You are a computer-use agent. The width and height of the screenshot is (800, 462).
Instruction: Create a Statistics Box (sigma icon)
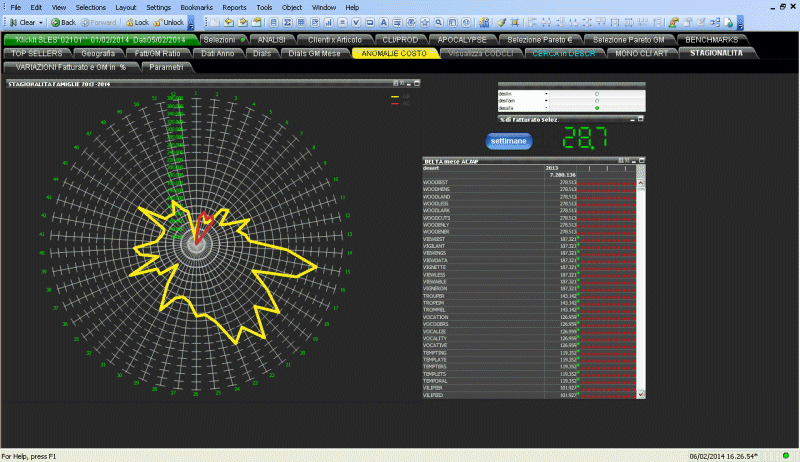(287, 22)
